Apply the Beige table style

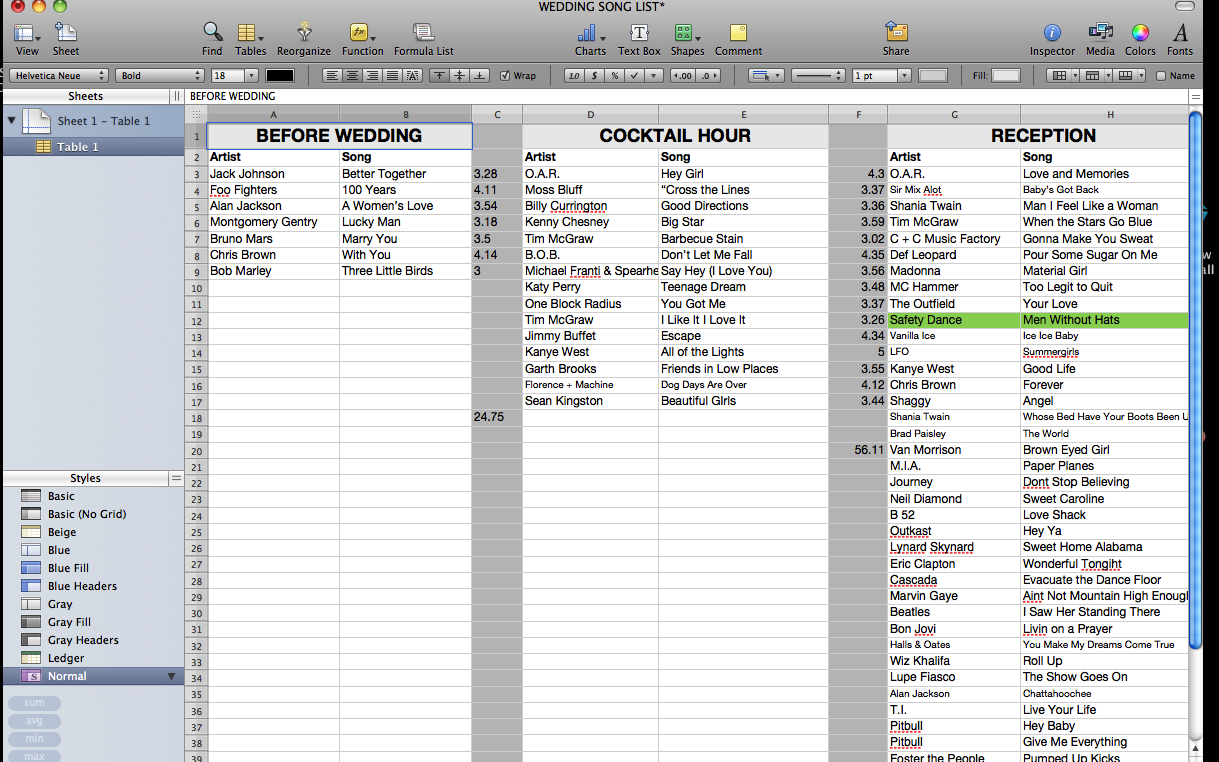pyautogui.click(x=92, y=532)
